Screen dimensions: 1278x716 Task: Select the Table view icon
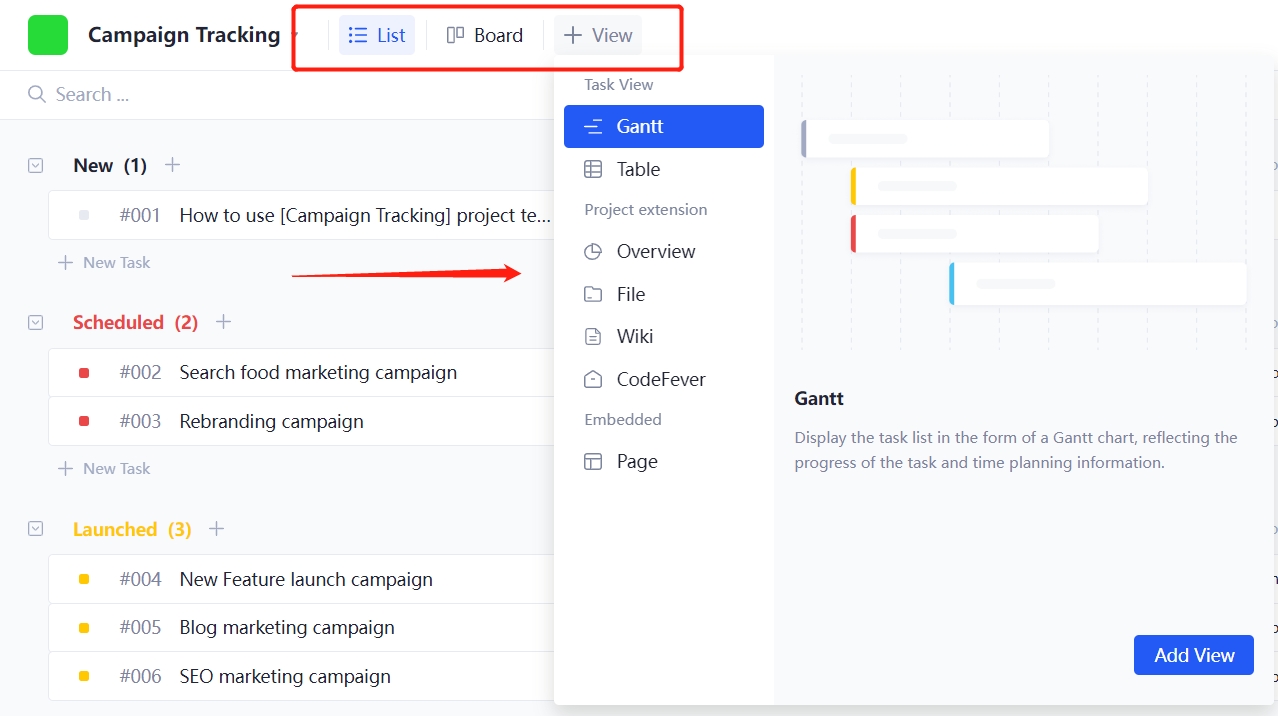point(594,169)
